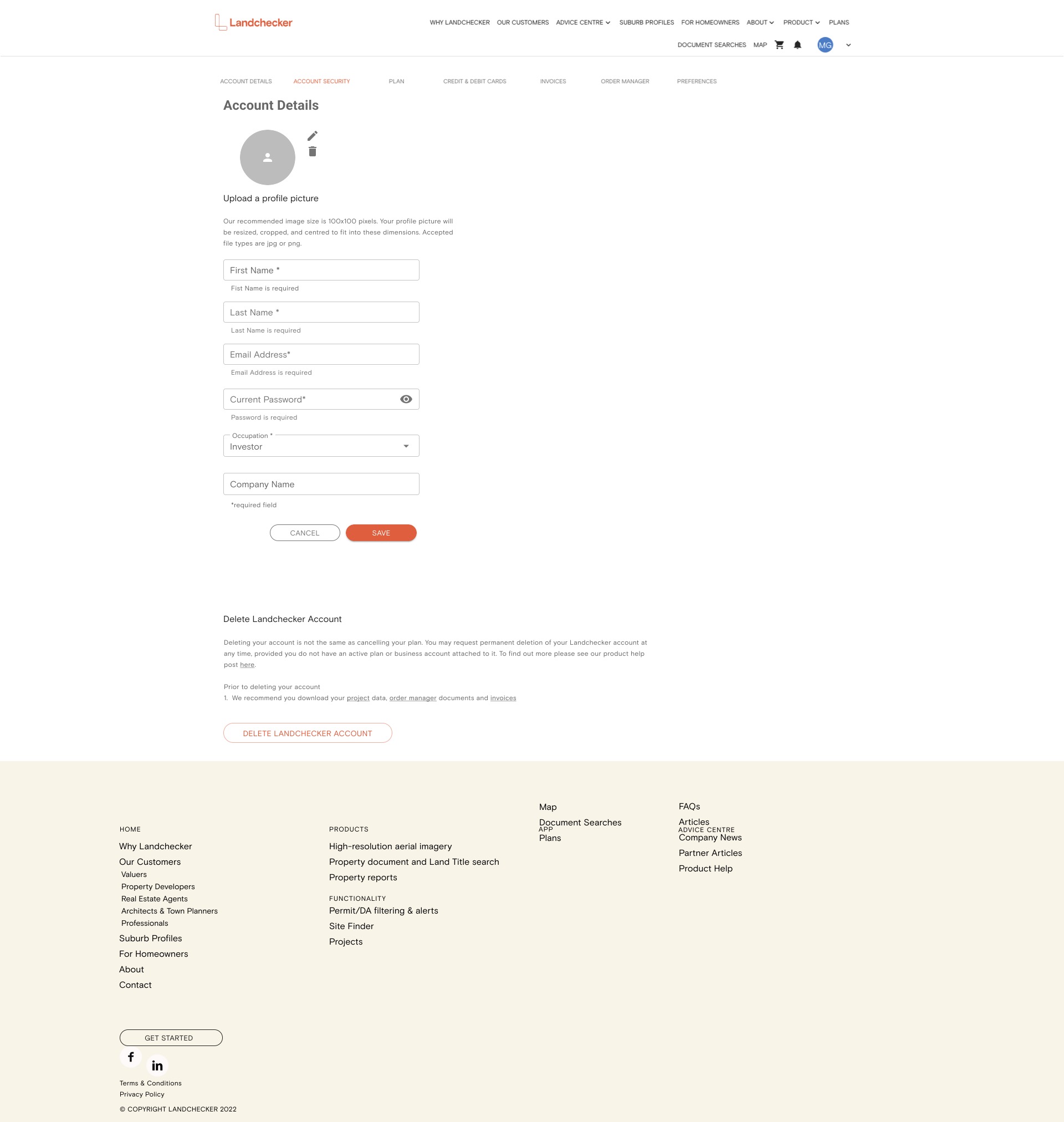Switch to Plan tab
The height and width of the screenshot is (1122, 1064).
(396, 81)
